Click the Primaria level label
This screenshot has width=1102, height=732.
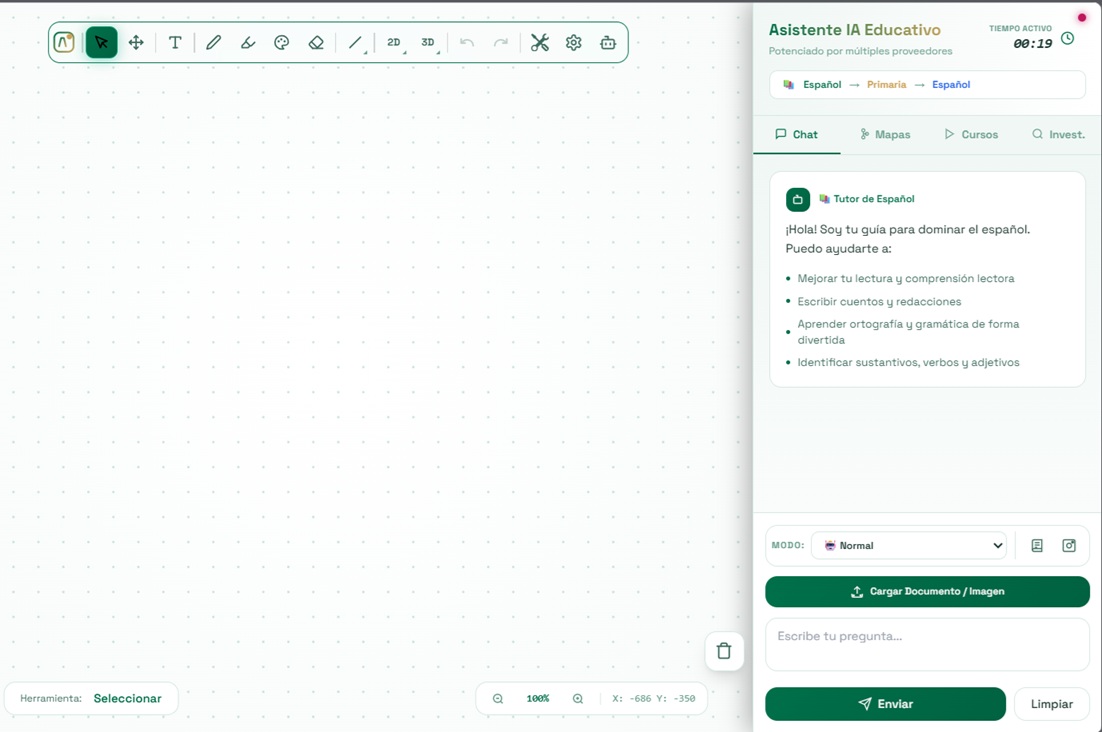pyautogui.click(x=886, y=84)
